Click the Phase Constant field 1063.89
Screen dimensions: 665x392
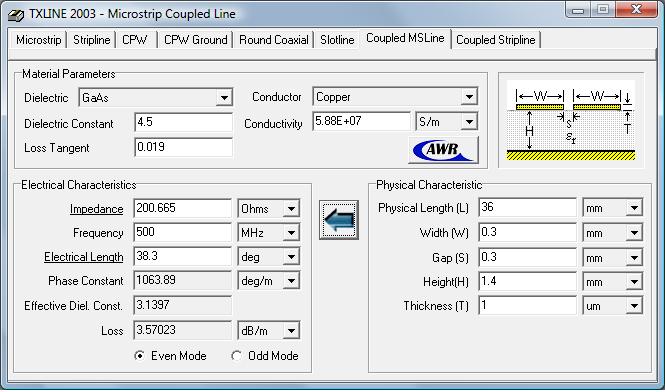pyautogui.click(x=182, y=280)
